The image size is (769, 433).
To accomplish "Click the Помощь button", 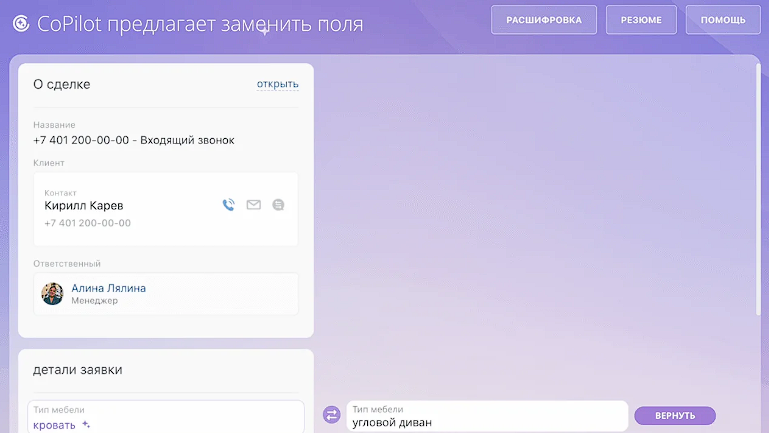I will (x=723, y=20).
